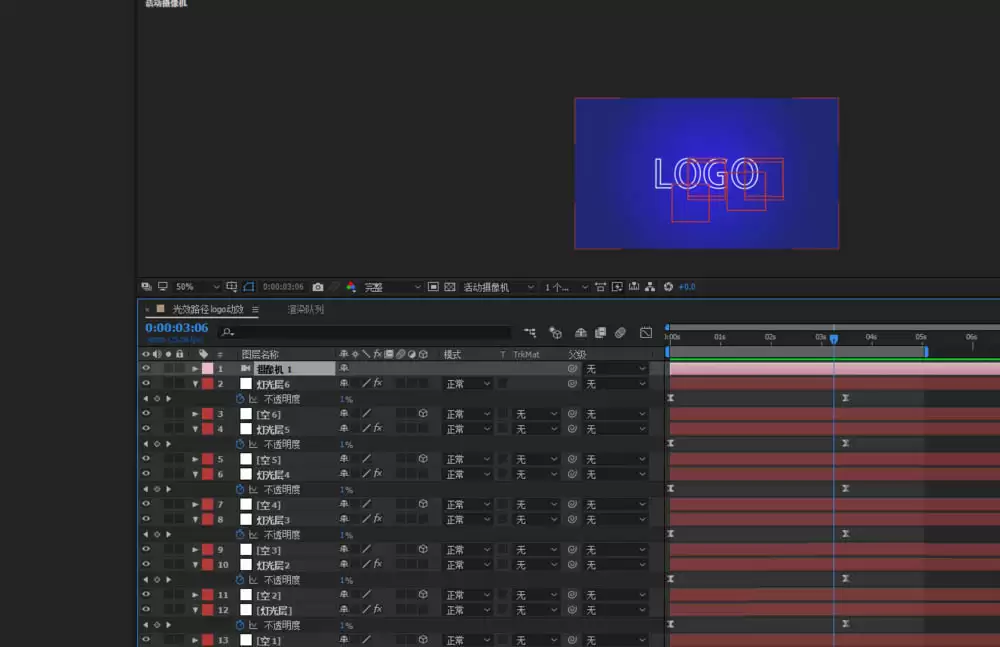Viewport: 1000px width, 647px height.
Task: Expand the [空 6] layer properties
Action: coord(195,414)
